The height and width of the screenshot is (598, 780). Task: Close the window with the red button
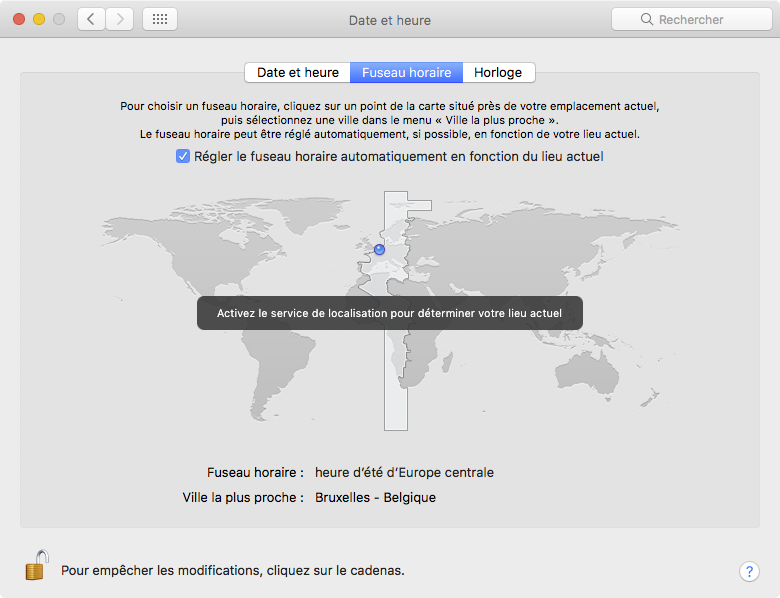[x=19, y=19]
